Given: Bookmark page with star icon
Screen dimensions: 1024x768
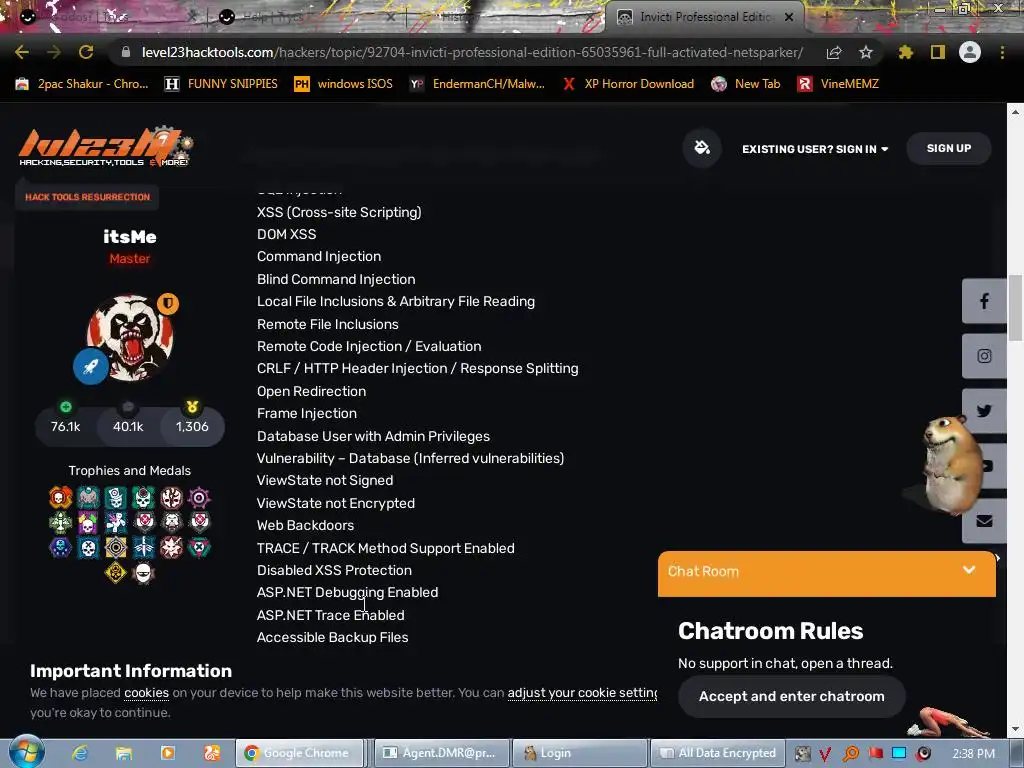Looking at the screenshot, I should pyautogui.click(x=866, y=52).
